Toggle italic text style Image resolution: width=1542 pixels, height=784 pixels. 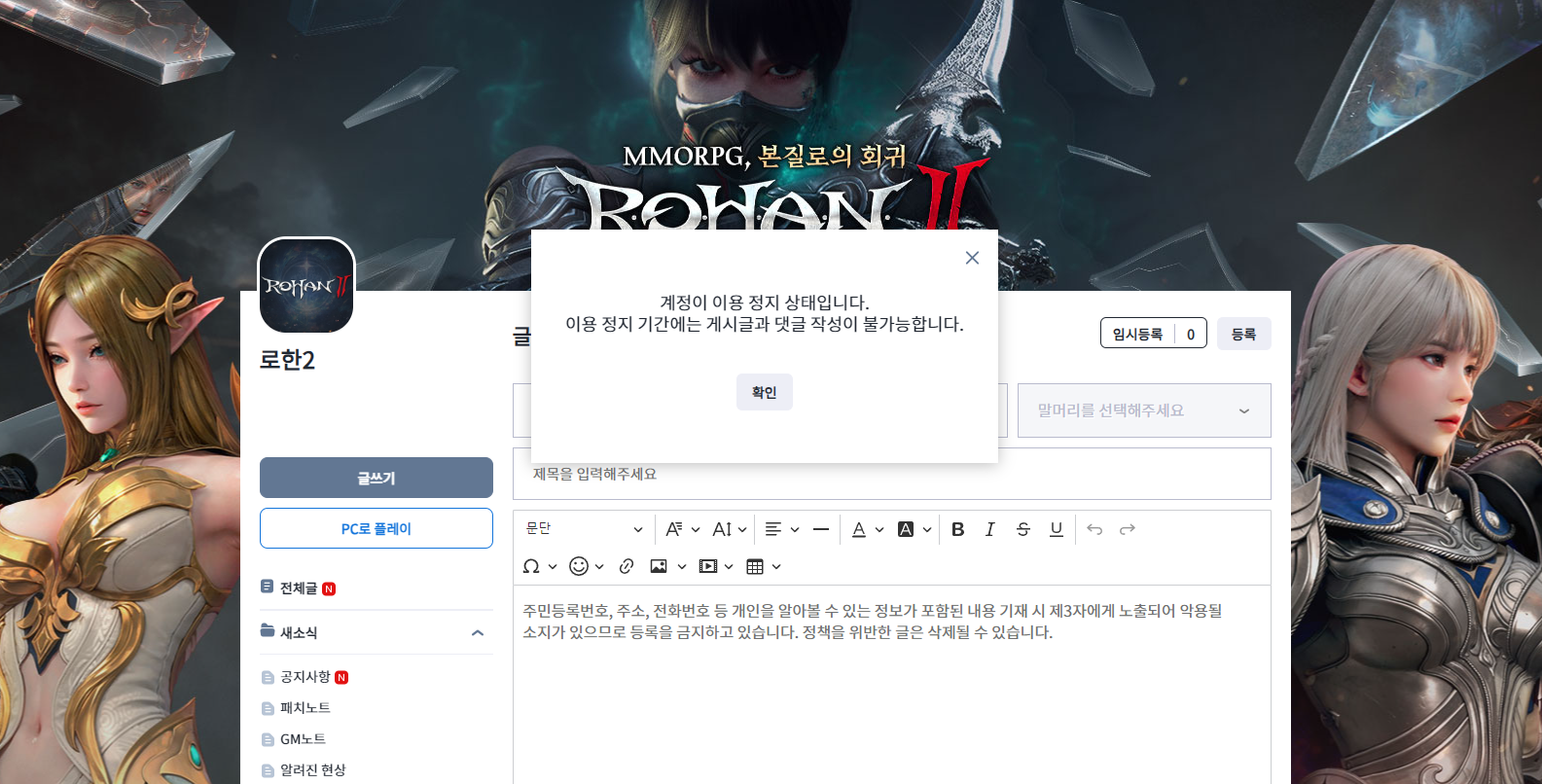[x=989, y=529]
